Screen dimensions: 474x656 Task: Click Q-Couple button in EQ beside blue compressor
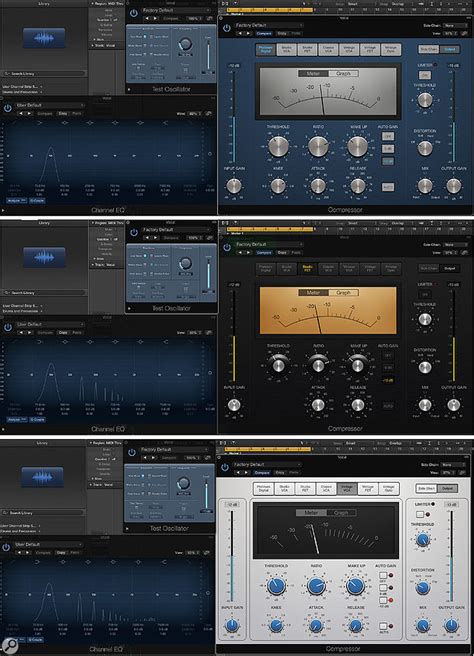tap(37, 201)
